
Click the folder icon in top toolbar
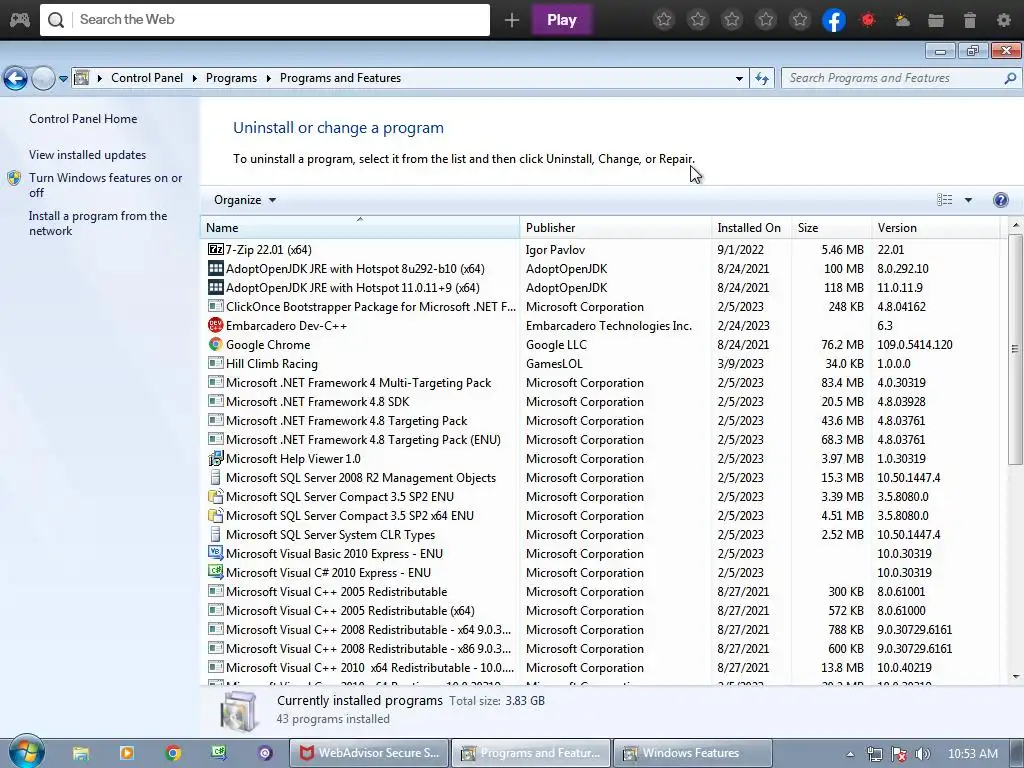click(936, 20)
